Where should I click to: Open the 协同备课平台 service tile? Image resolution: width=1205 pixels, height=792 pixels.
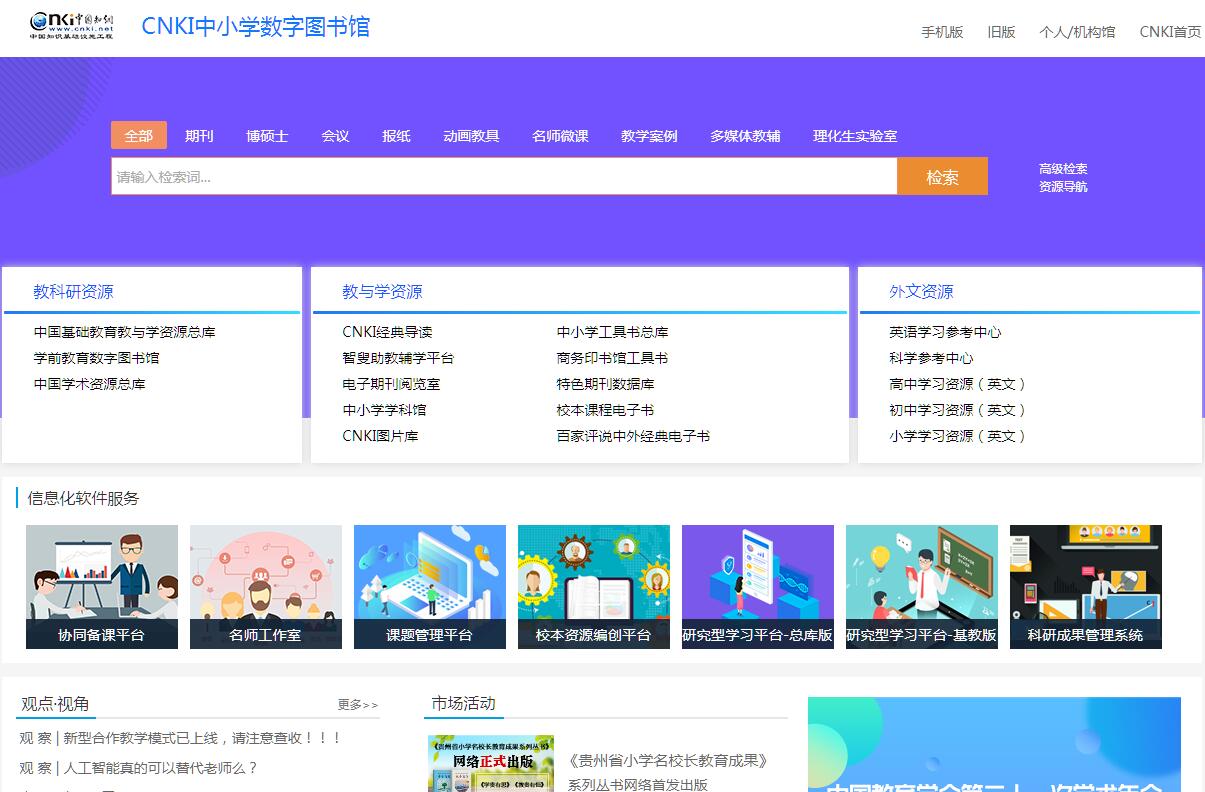click(x=102, y=587)
